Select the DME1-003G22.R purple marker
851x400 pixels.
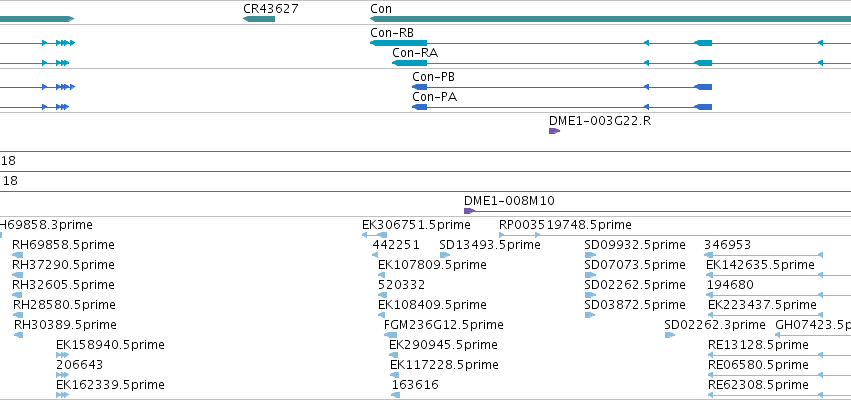[554, 131]
